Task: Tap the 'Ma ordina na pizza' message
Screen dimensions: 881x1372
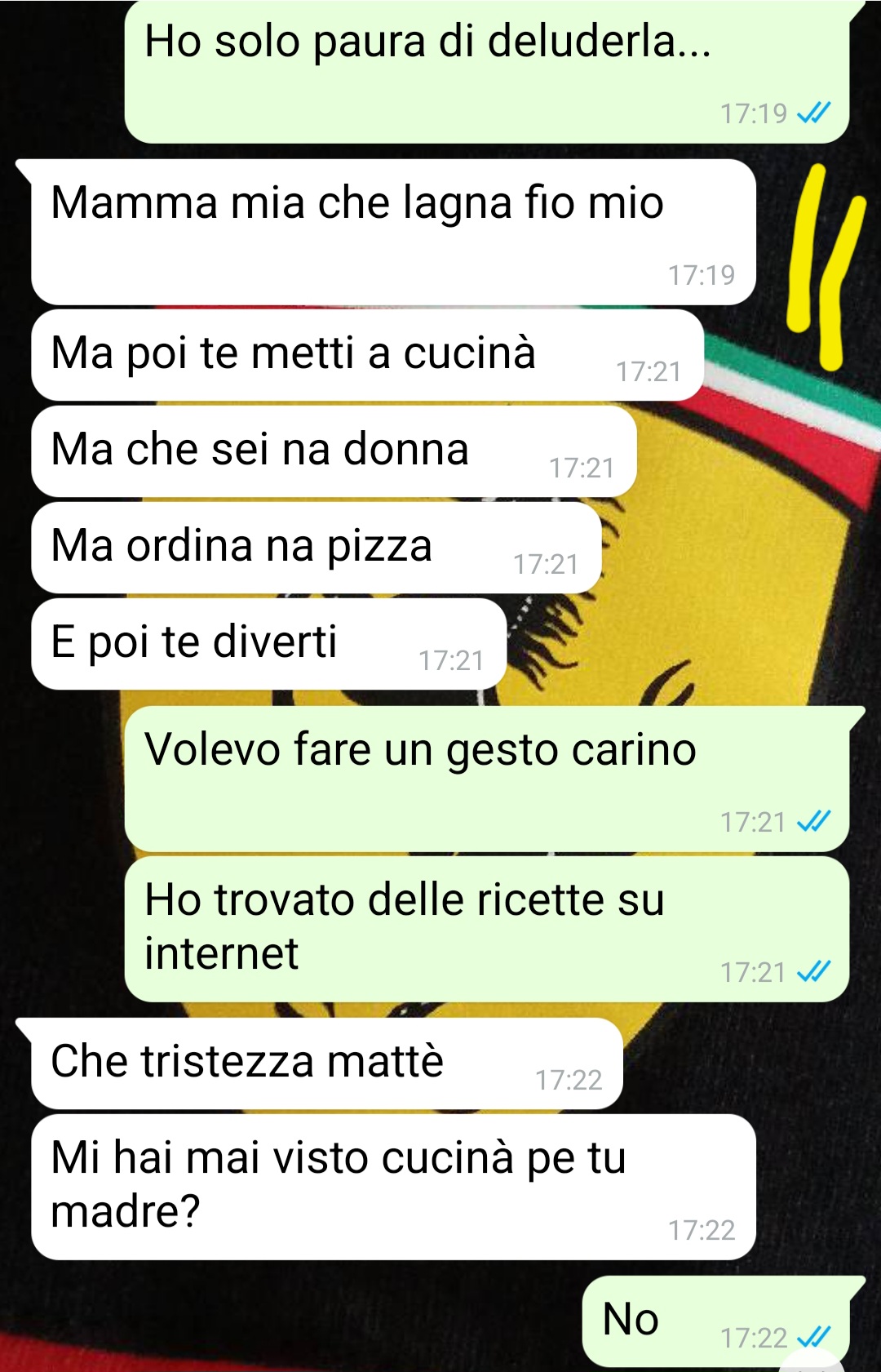Action: tap(316, 548)
